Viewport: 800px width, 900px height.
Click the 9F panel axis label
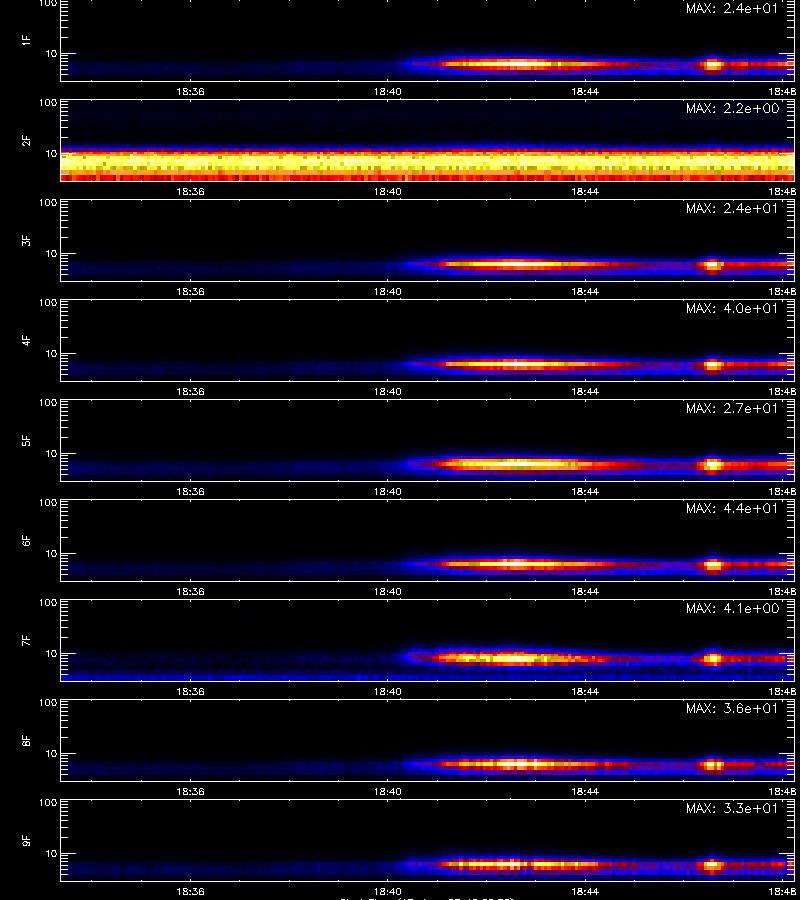pyautogui.click(x=26, y=840)
